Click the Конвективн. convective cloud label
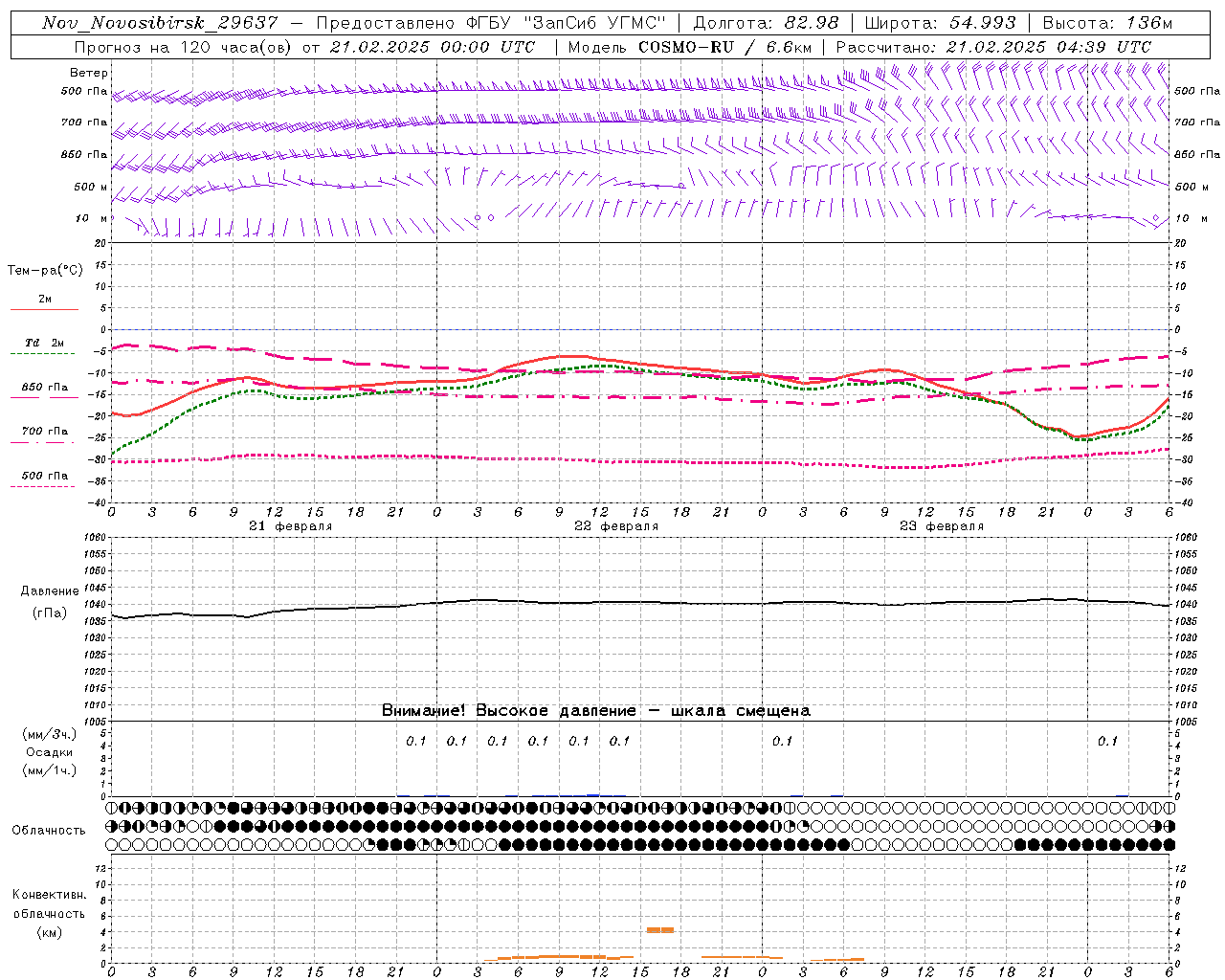The image size is (1225, 980). click(x=50, y=895)
